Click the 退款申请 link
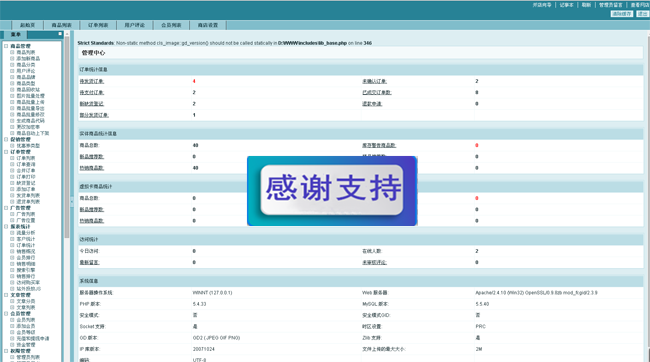The width and height of the screenshot is (650, 362). coord(372,104)
